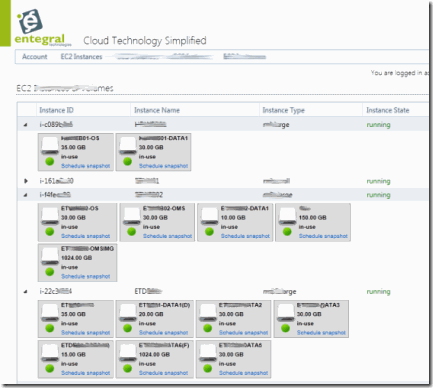Click disk icon of B01-OS 35.00 GB volume

pos(50,146)
